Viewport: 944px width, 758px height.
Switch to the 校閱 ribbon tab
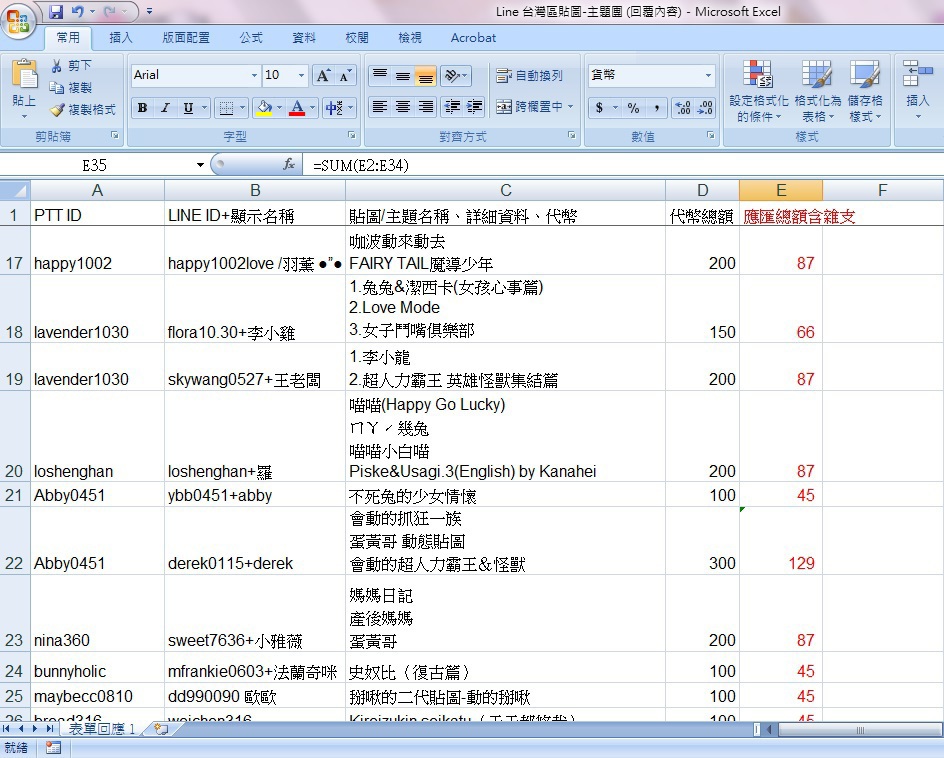pos(357,38)
